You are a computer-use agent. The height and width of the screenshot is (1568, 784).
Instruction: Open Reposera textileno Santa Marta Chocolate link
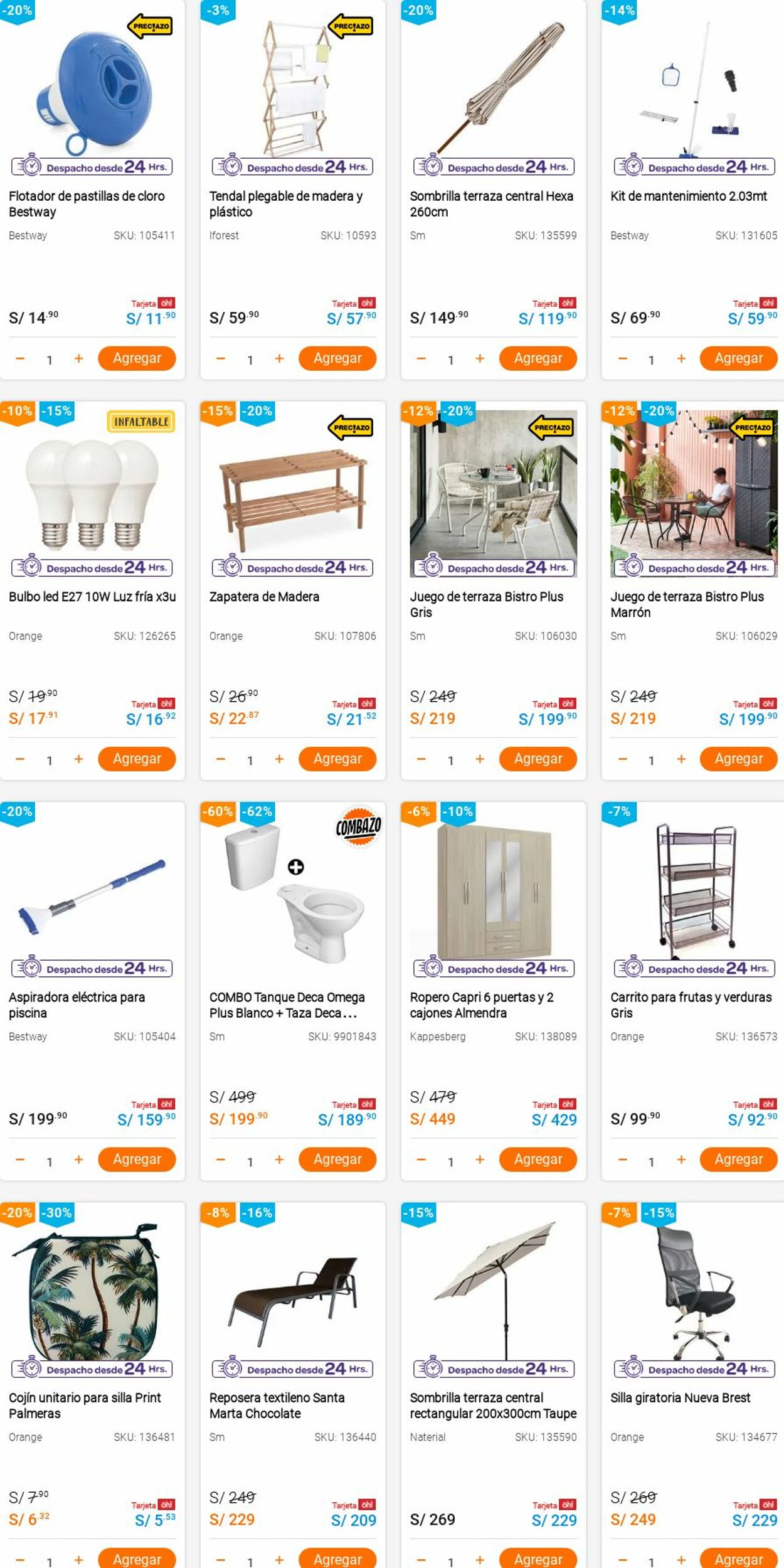point(277,1405)
